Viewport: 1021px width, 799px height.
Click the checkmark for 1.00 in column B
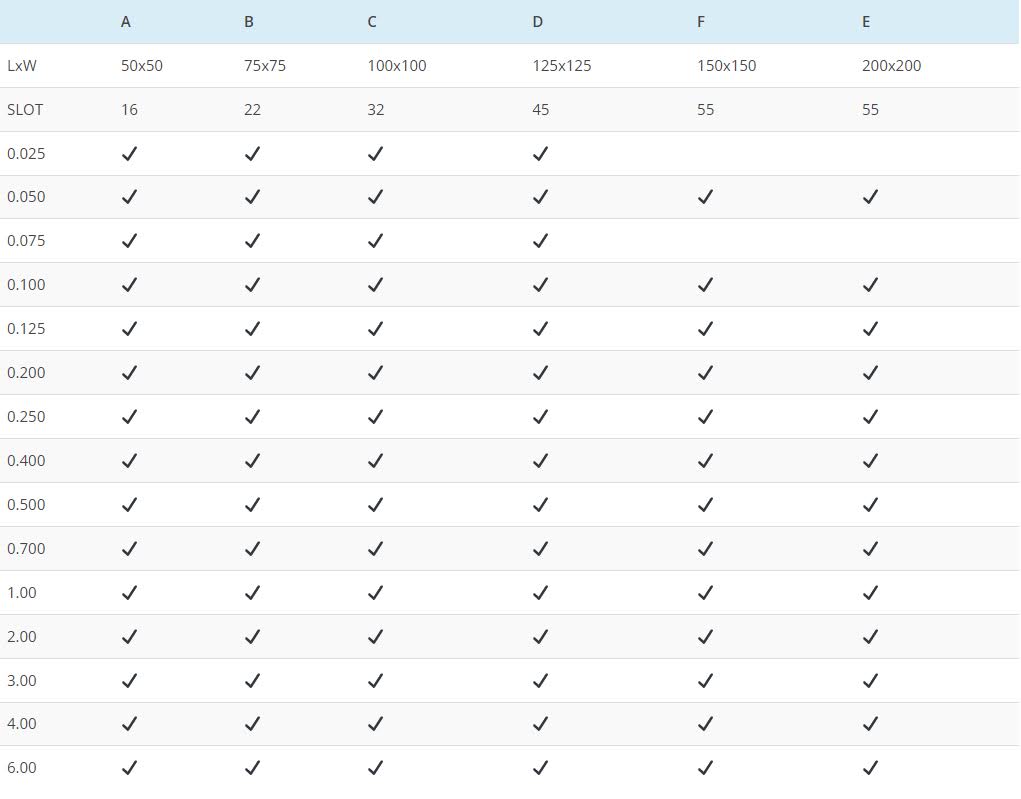pyautogui.click(x=252, y=593)
